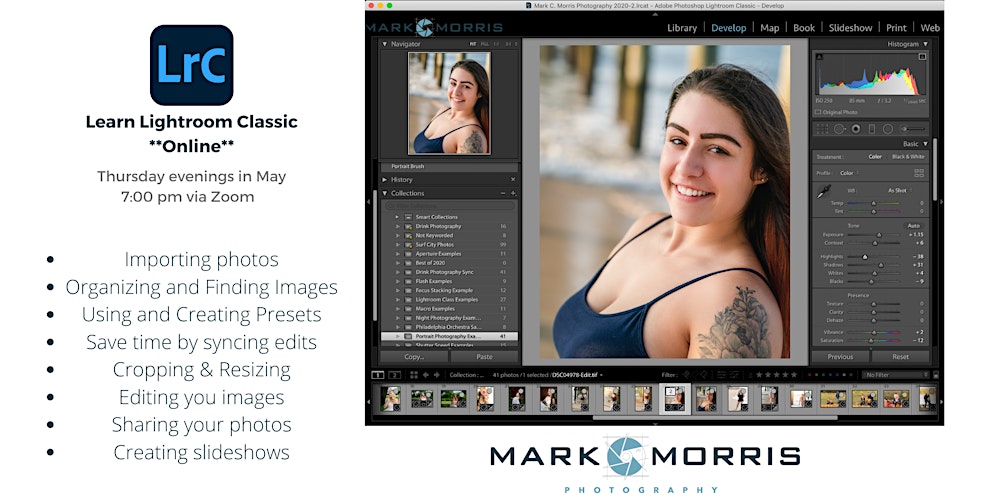Select the Red Eye Correction tool icon
The width and height of the screenshot is (1000, 500).
pos(856,129)
